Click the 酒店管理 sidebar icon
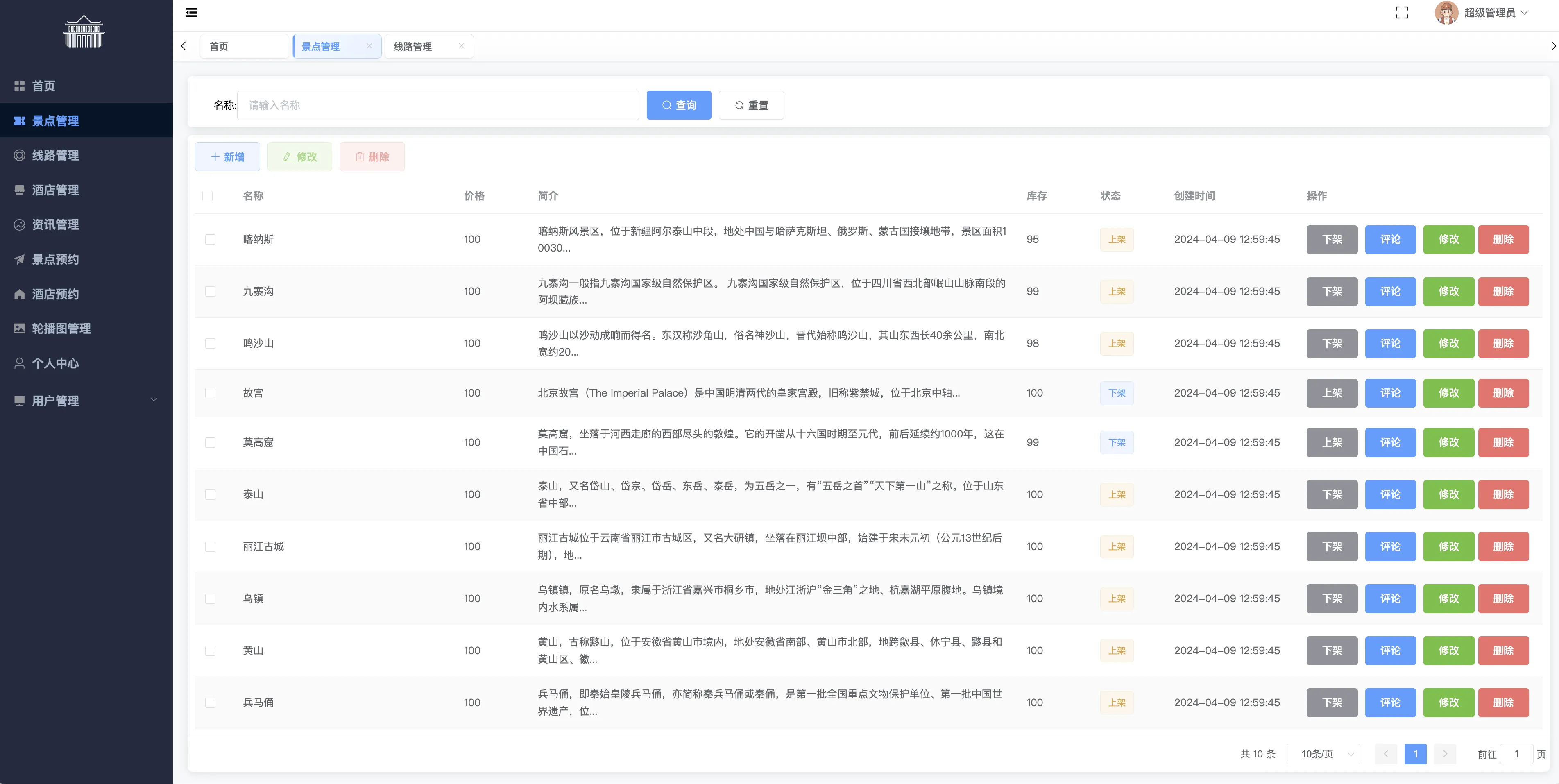Viewport: 1559px width, 784px height. 19,190
